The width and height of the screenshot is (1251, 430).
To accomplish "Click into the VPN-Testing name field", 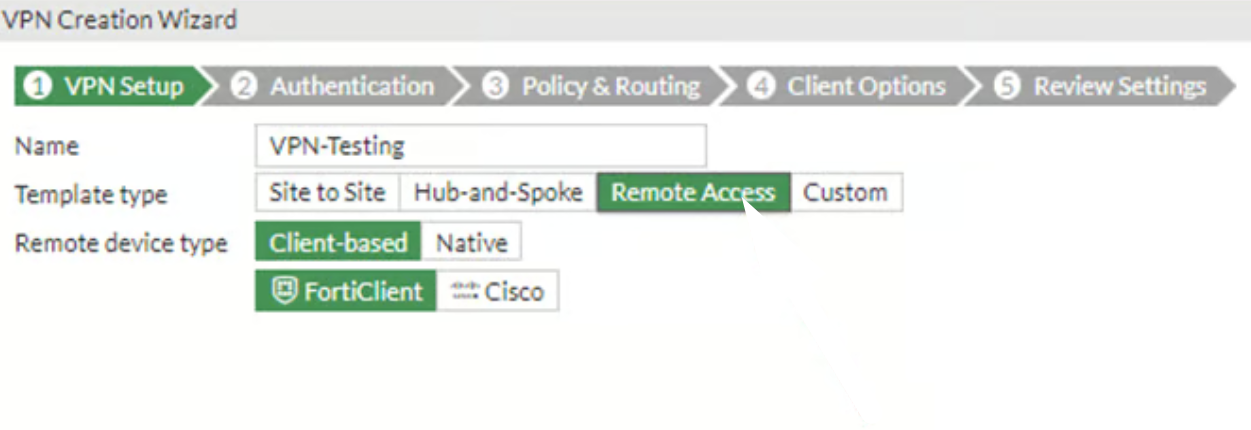I will tap(480, 146).
